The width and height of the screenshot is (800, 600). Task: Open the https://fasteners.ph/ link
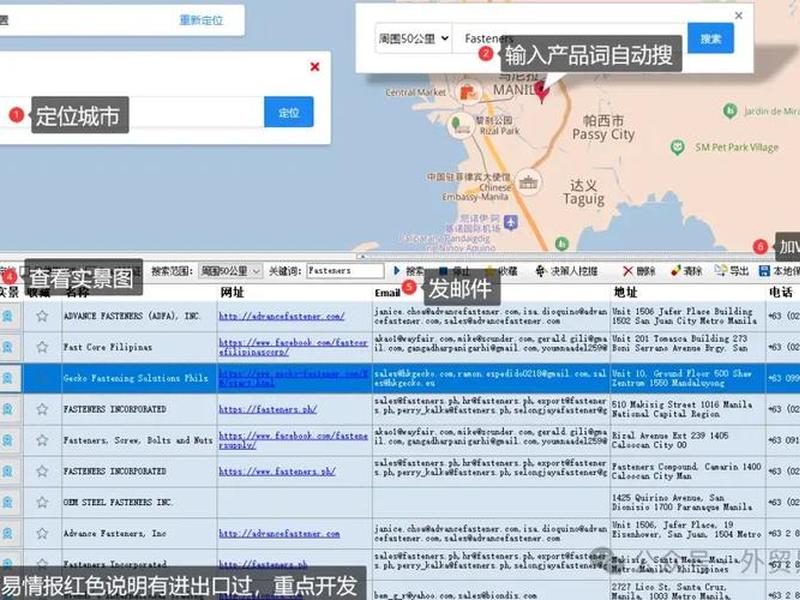tap(268, 409)
